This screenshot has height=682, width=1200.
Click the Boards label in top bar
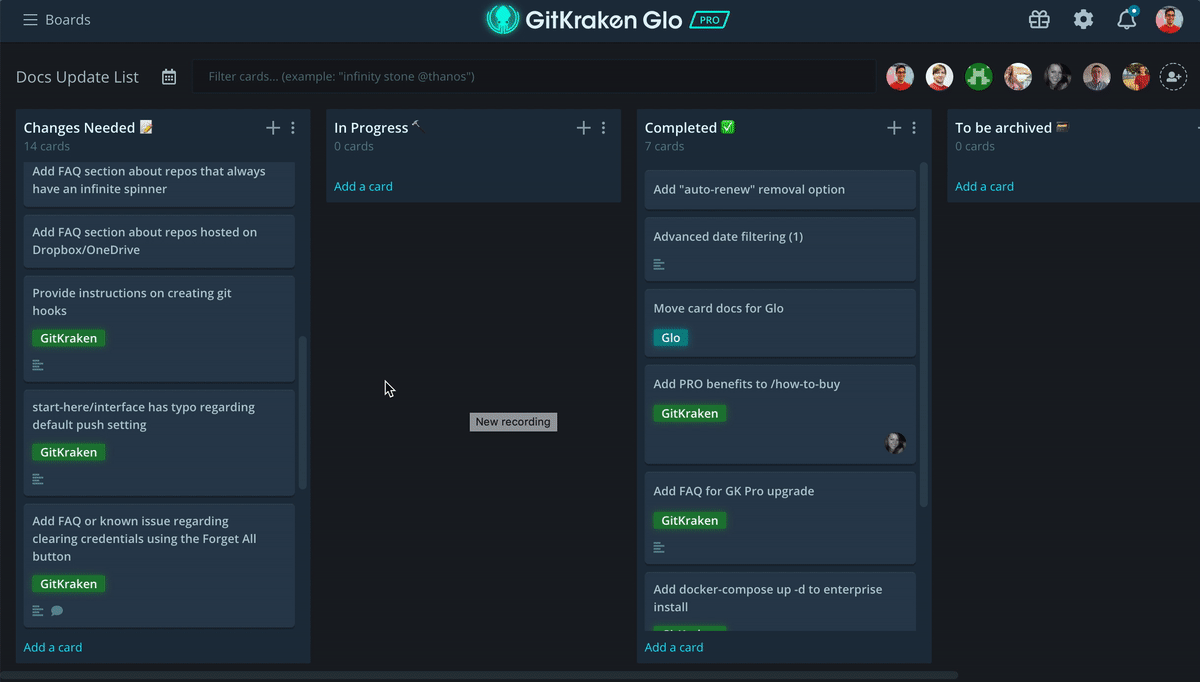coord(68,20)
